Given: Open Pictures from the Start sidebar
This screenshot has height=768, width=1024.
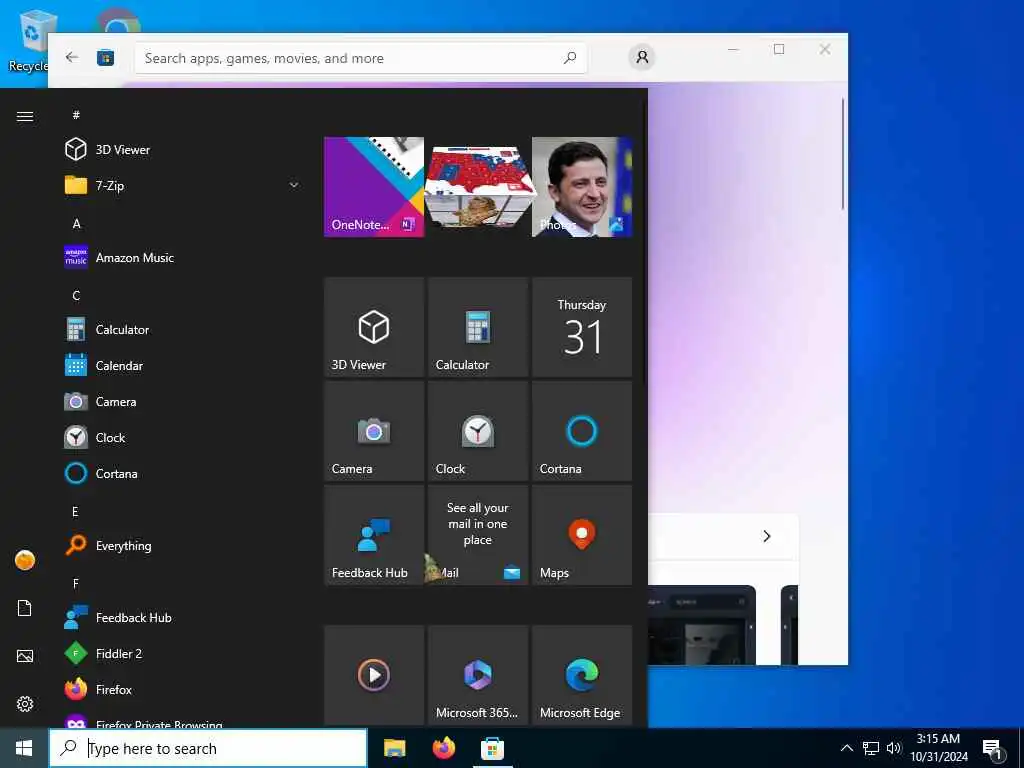Looking at the screenshot, I should (25, 656).
